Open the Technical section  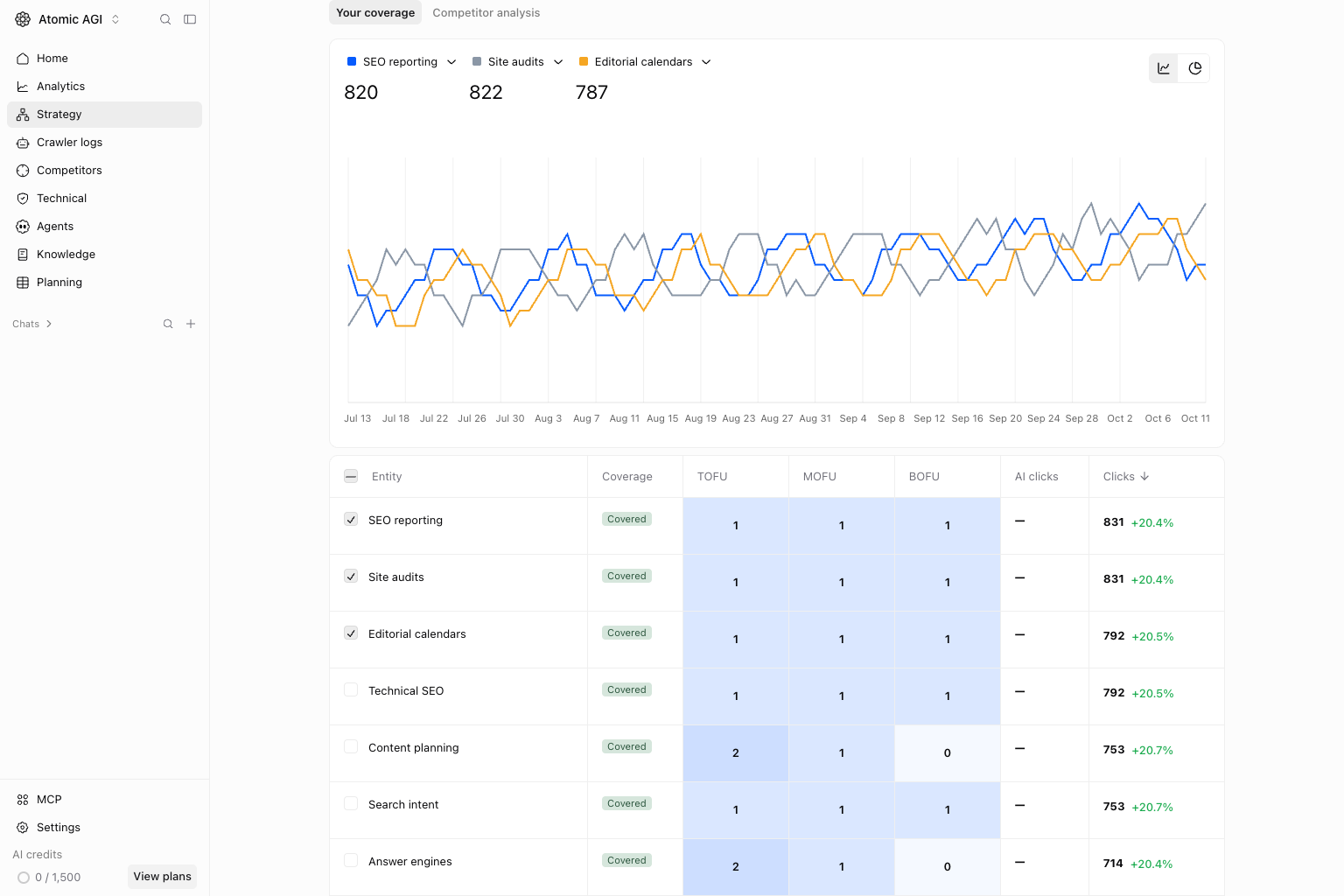tap(104, 199)
